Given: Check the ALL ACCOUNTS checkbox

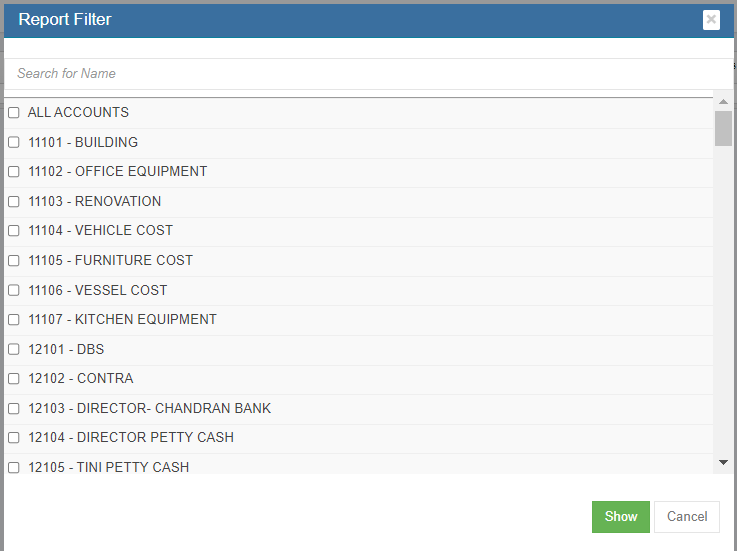Looking at the screenshot, I should pos(14,113).
